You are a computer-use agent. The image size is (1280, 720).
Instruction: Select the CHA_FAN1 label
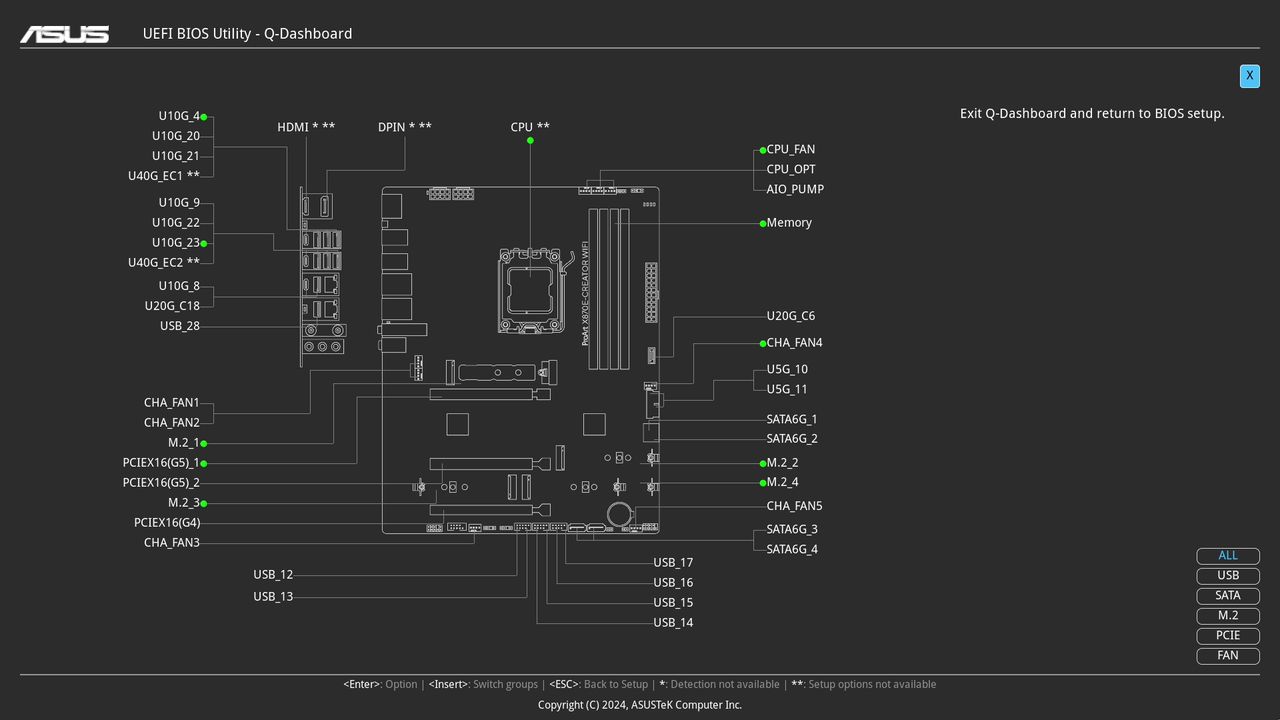[x=172, y=403]
